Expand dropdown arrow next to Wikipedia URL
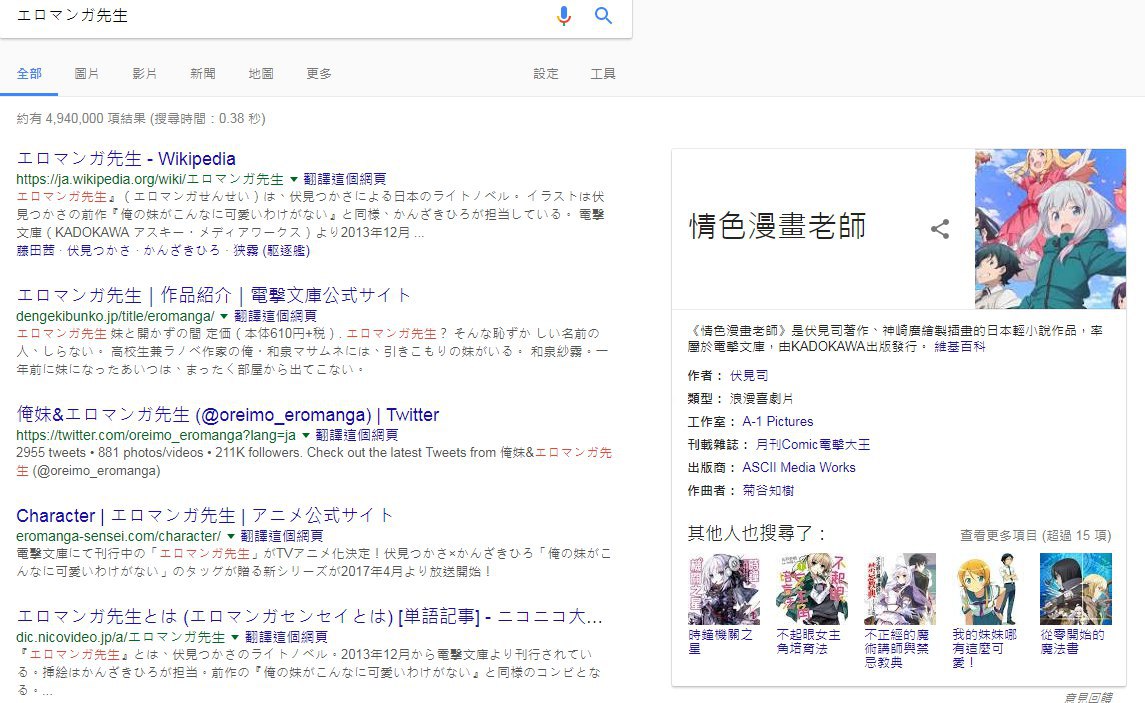The width and height of the screenshot is (1145, 703). point(294,180)
